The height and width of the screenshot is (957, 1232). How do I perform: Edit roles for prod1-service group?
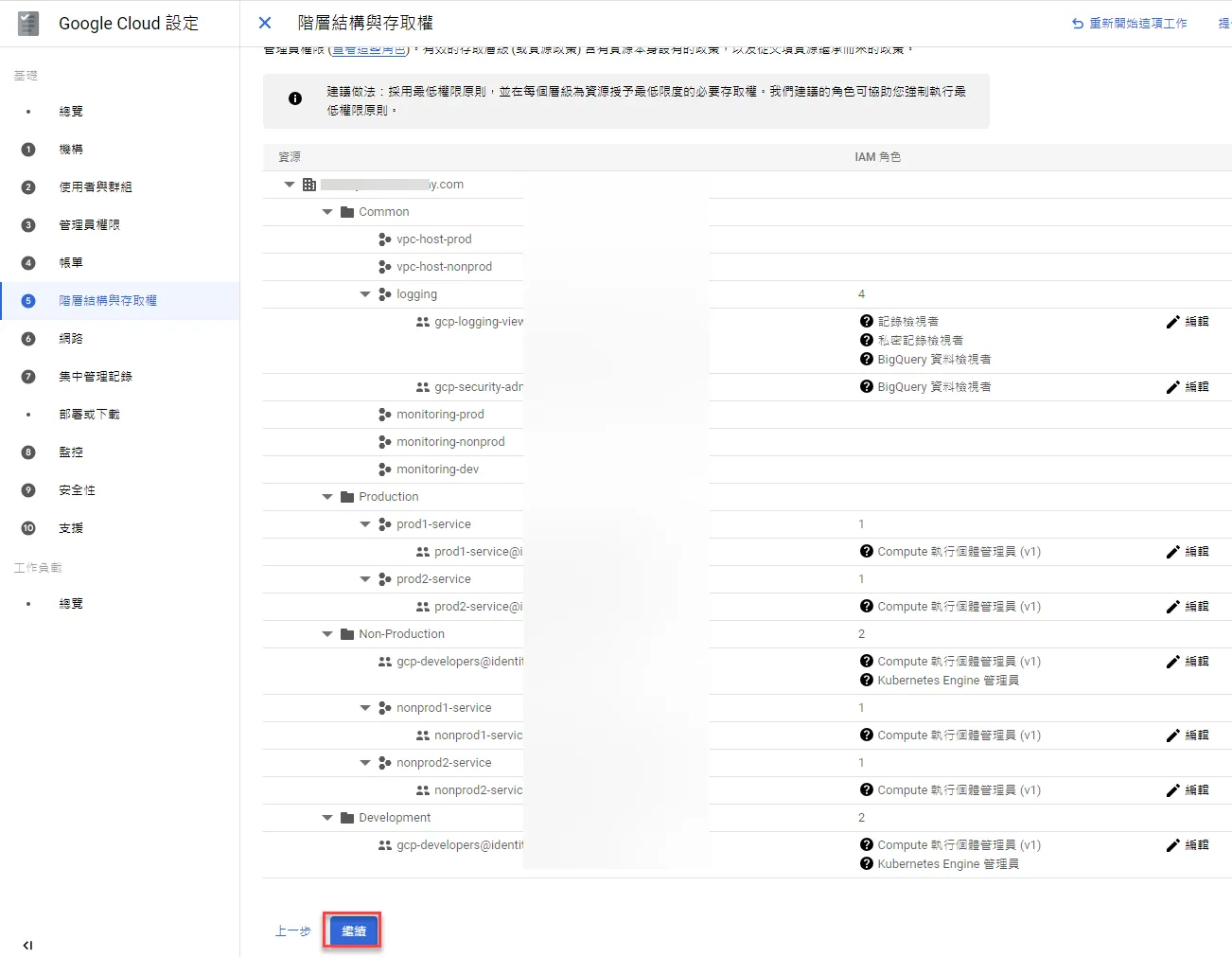click(1188, 552)
